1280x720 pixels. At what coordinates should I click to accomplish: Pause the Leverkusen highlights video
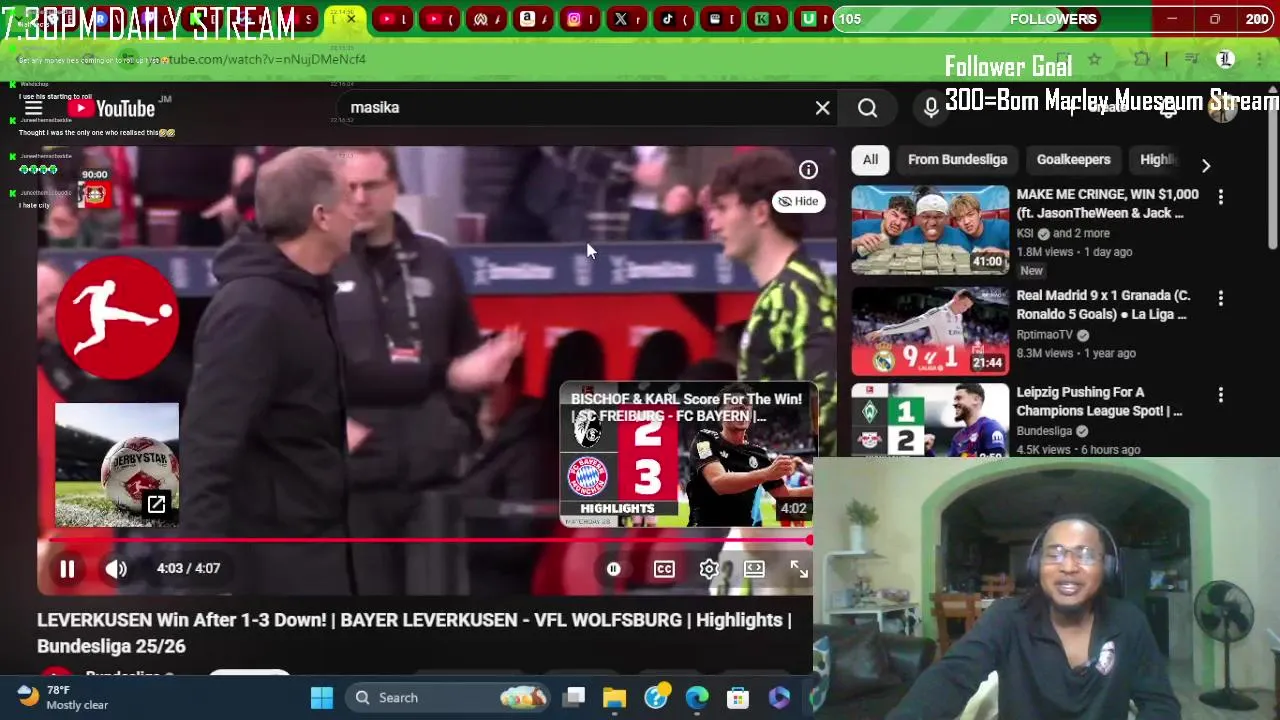[67, 569]
